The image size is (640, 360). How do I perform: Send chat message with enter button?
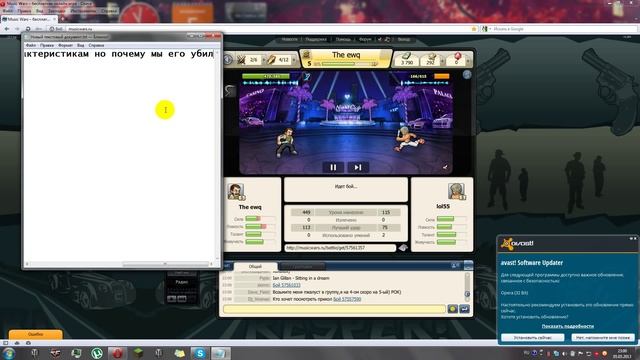pos(464,309)
